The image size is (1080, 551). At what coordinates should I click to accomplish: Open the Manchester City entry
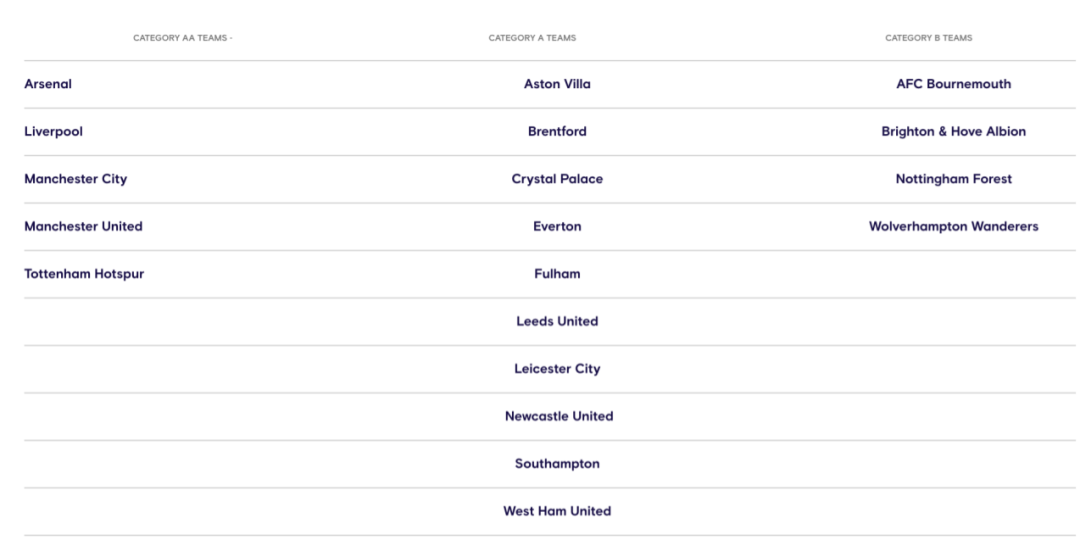coord(76,179)
